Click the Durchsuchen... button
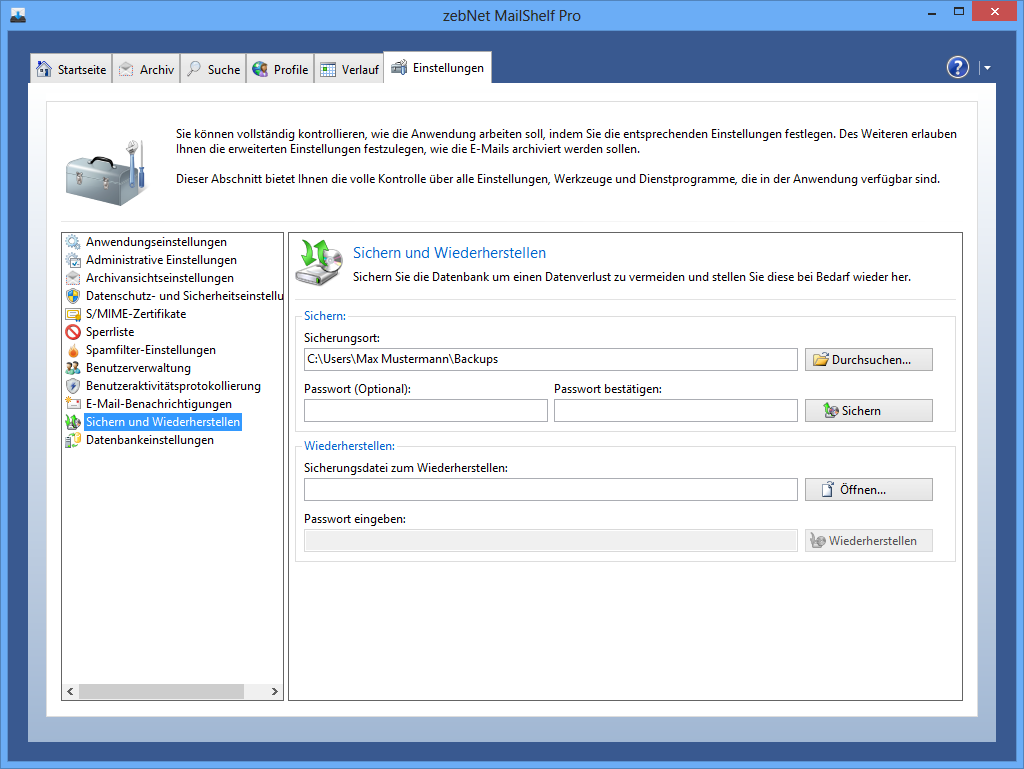This screenshot has height=769, width=1024. coord(869,360)
